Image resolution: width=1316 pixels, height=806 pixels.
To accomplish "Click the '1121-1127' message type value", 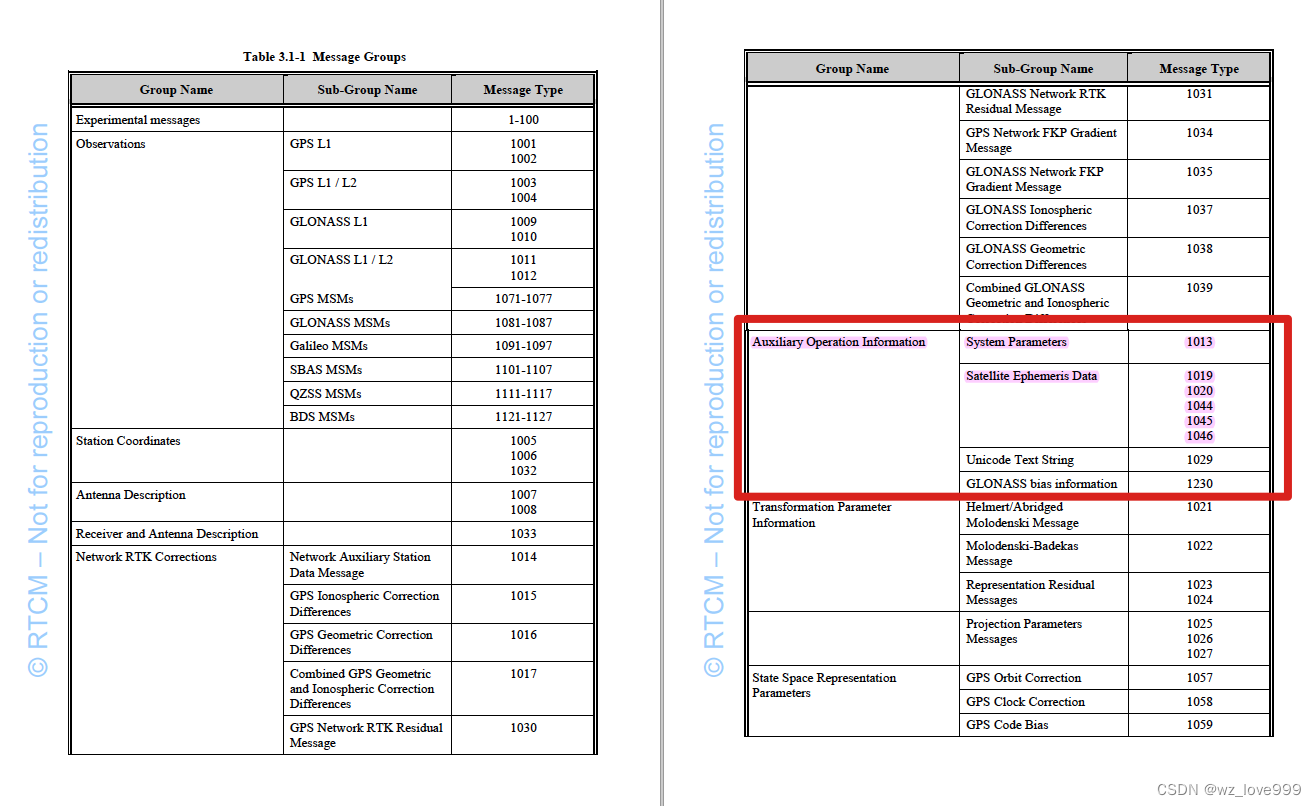I will (x=523, y=417).
